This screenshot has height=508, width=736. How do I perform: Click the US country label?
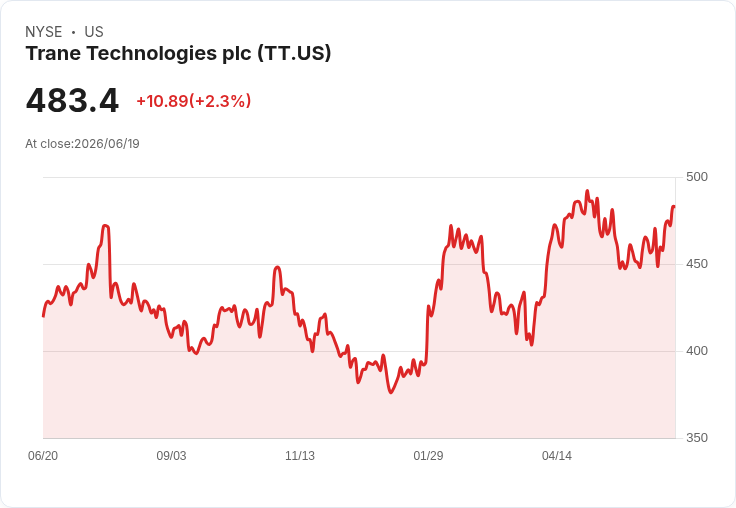94,32
